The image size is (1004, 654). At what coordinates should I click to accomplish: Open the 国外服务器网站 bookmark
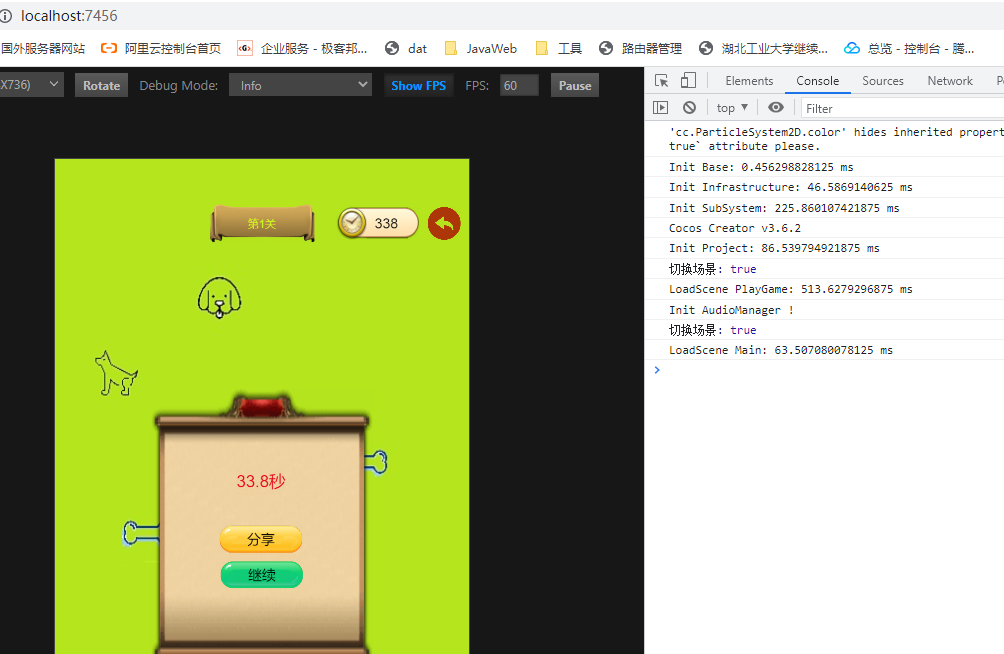click(x=42, y=49)
